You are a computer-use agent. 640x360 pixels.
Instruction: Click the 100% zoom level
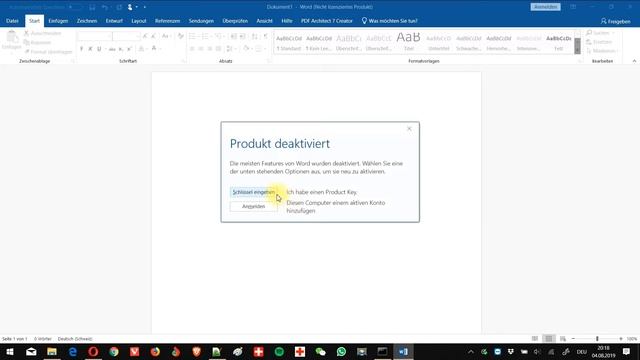coord(632,339)
